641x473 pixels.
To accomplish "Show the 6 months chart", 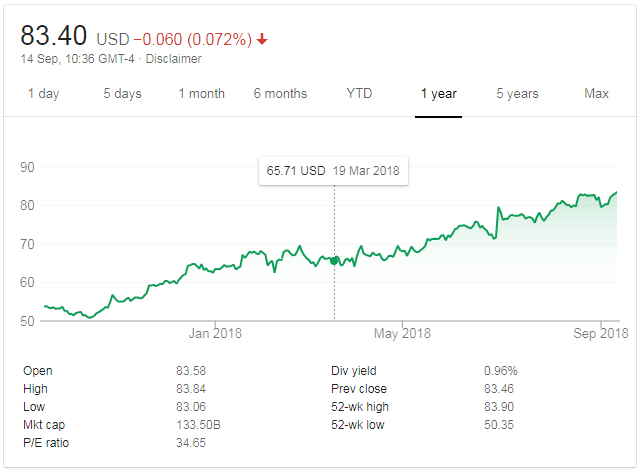I will pyautogui.click(x=280, y=94).
